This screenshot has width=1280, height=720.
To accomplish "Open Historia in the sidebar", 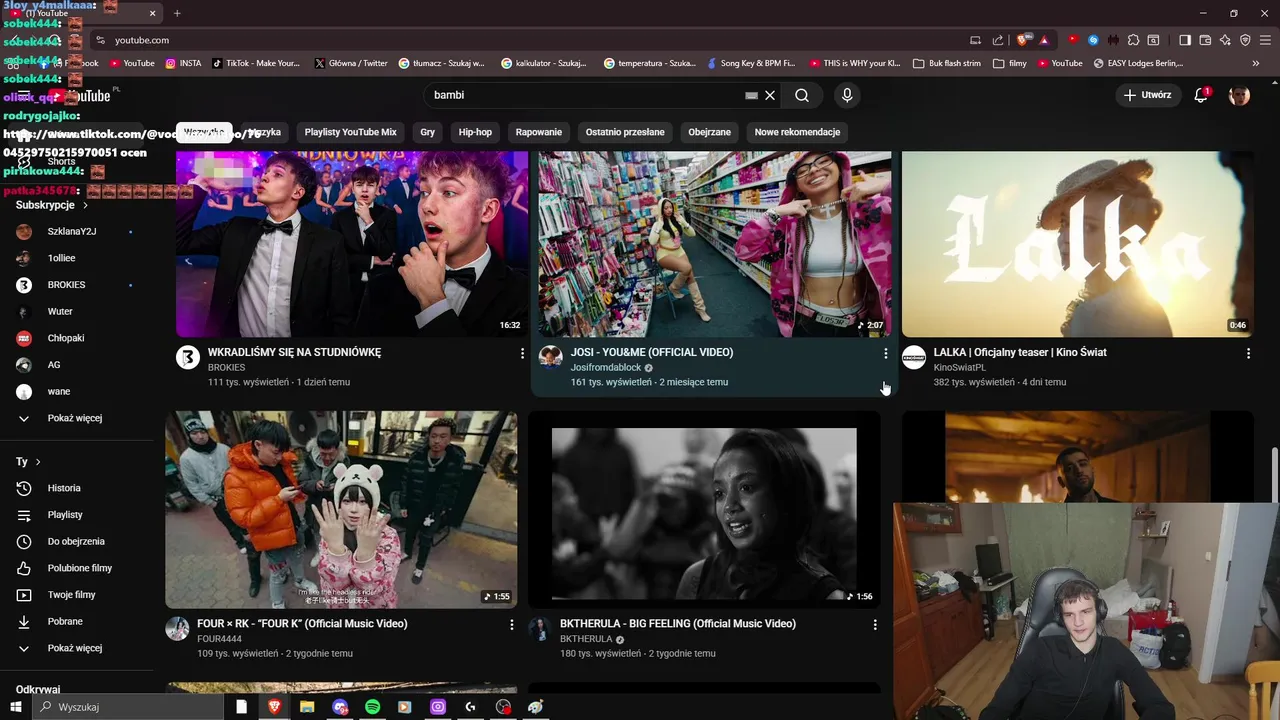I will tap(75, 488).
